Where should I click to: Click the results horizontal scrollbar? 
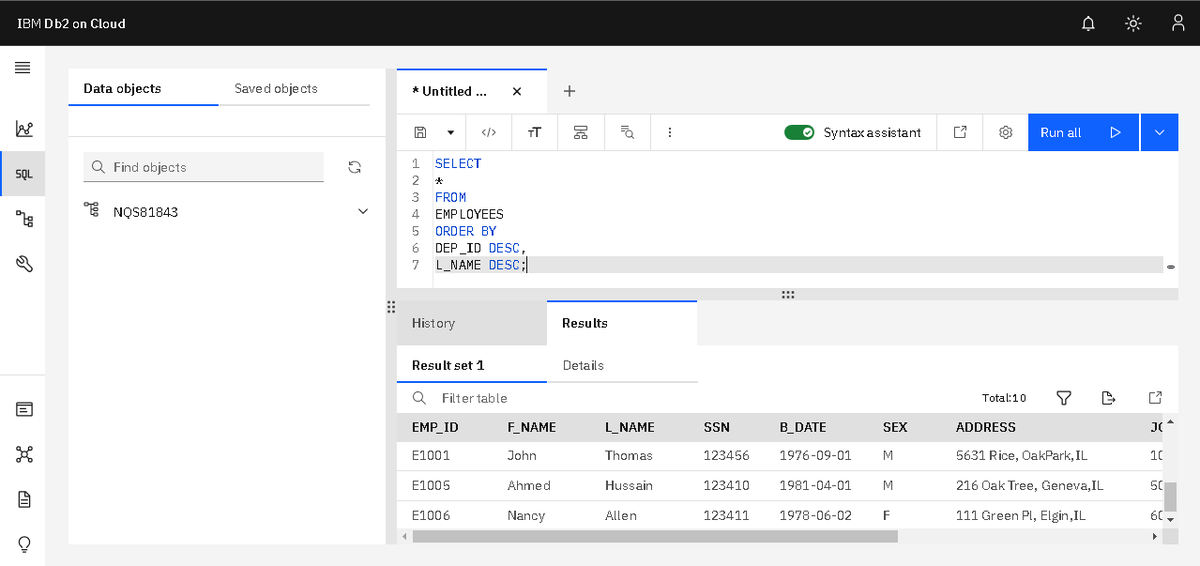click(655, 537)
